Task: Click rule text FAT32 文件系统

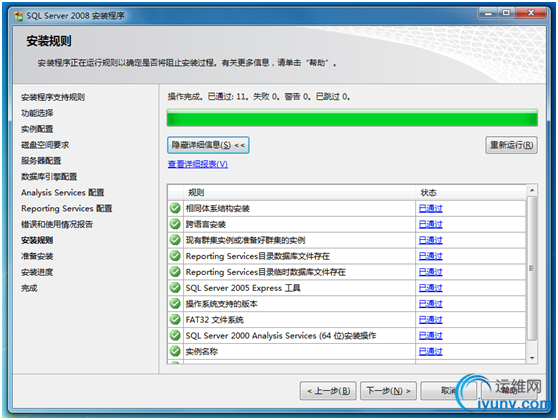Action: [214, 320]
